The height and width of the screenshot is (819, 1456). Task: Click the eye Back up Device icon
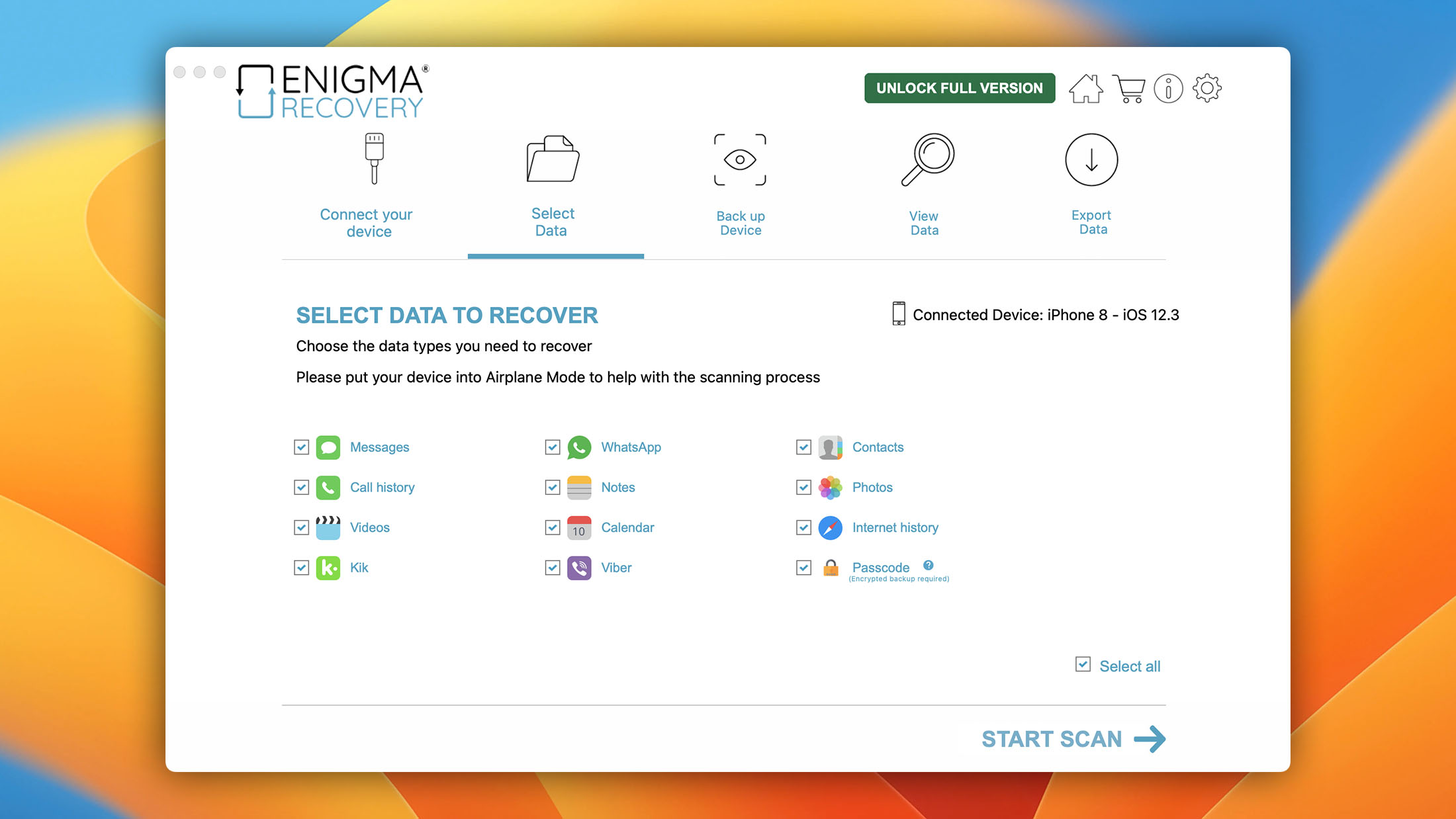pos(740,159)
